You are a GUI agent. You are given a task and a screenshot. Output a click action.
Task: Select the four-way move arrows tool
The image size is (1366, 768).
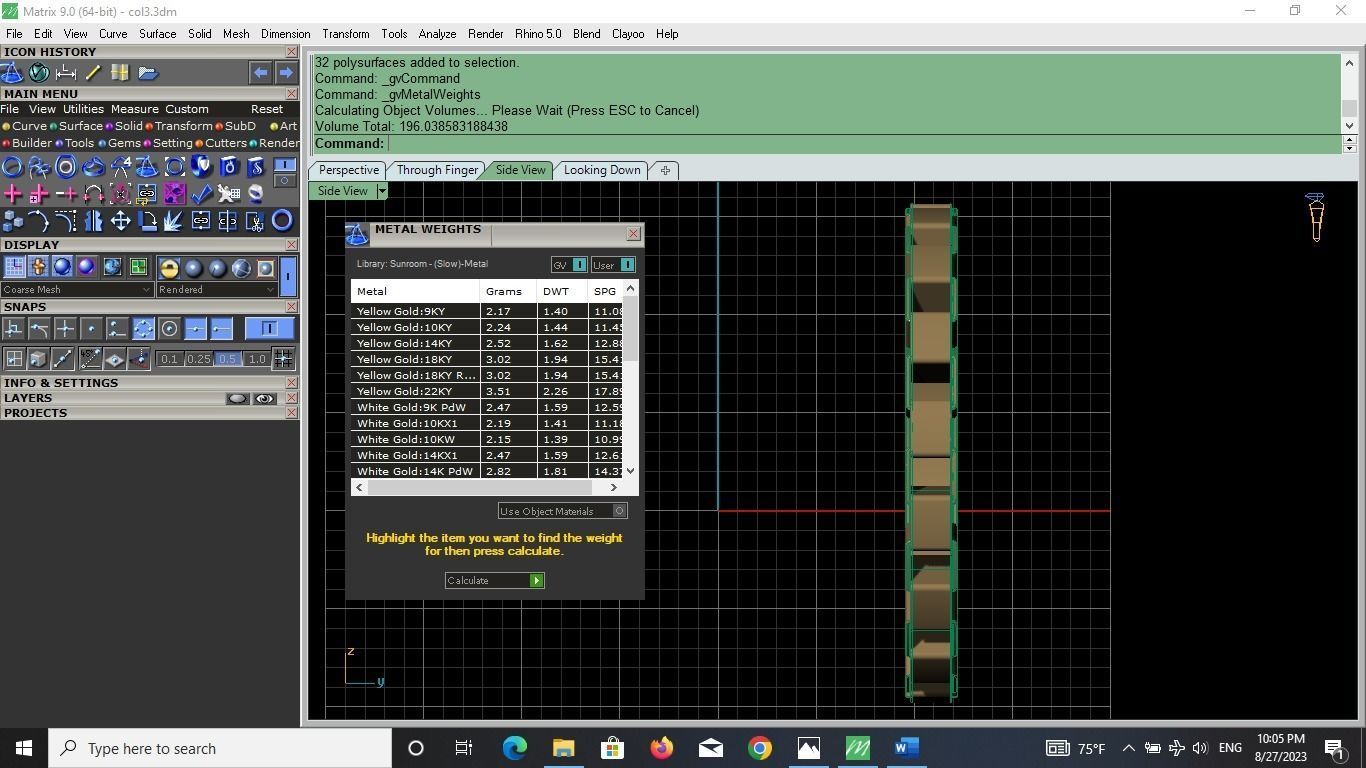(x=120, y=220)
